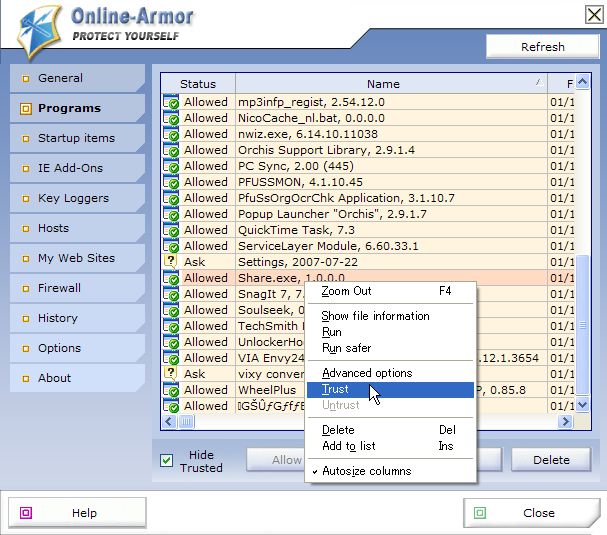
Task: Select the nwiz.exe, 6.14.10.11038 row
Action: click(368, 134)
